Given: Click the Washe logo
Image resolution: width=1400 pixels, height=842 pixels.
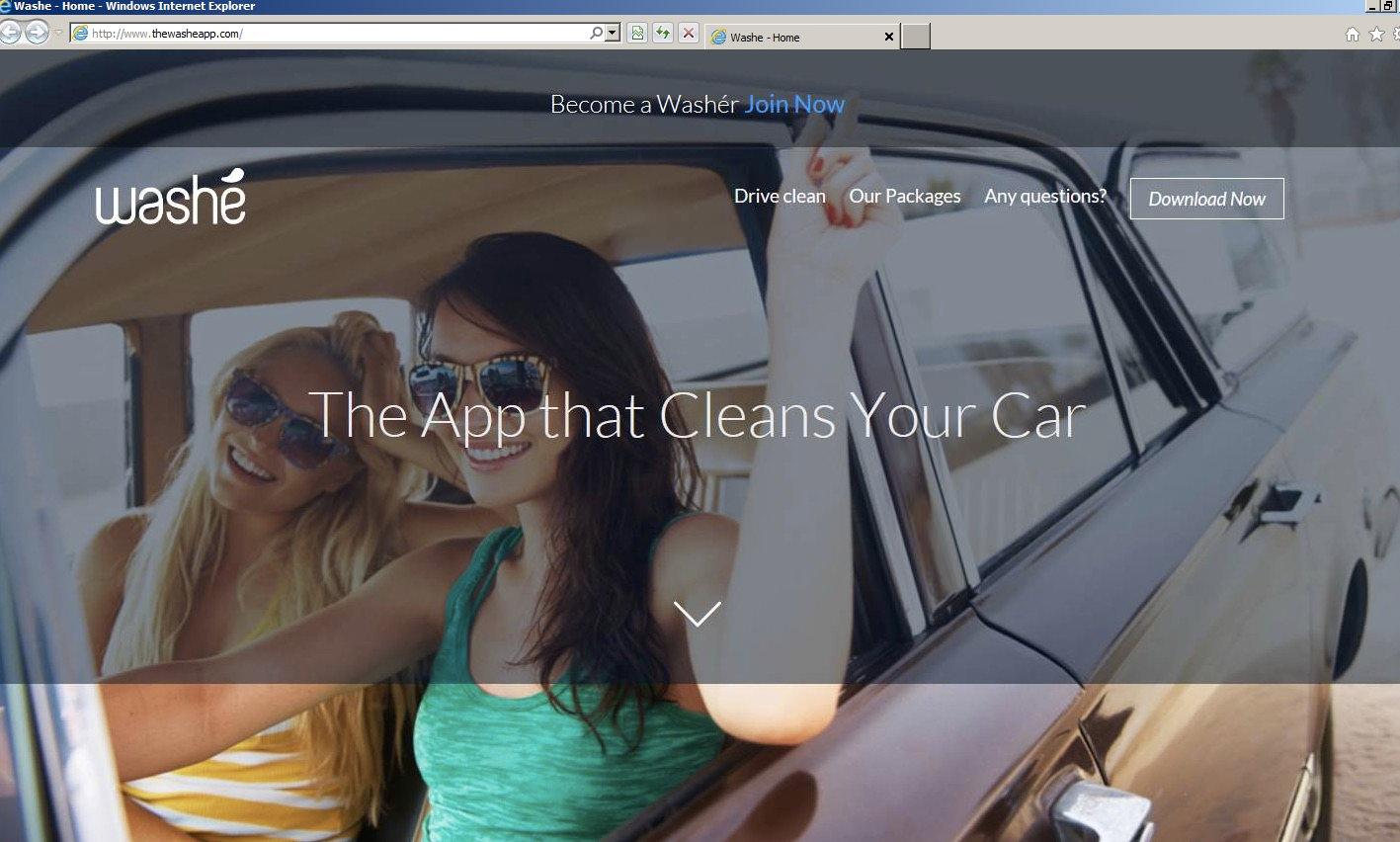Looking at the screenshot, I should pyautogui.click(x=171, y=198).
